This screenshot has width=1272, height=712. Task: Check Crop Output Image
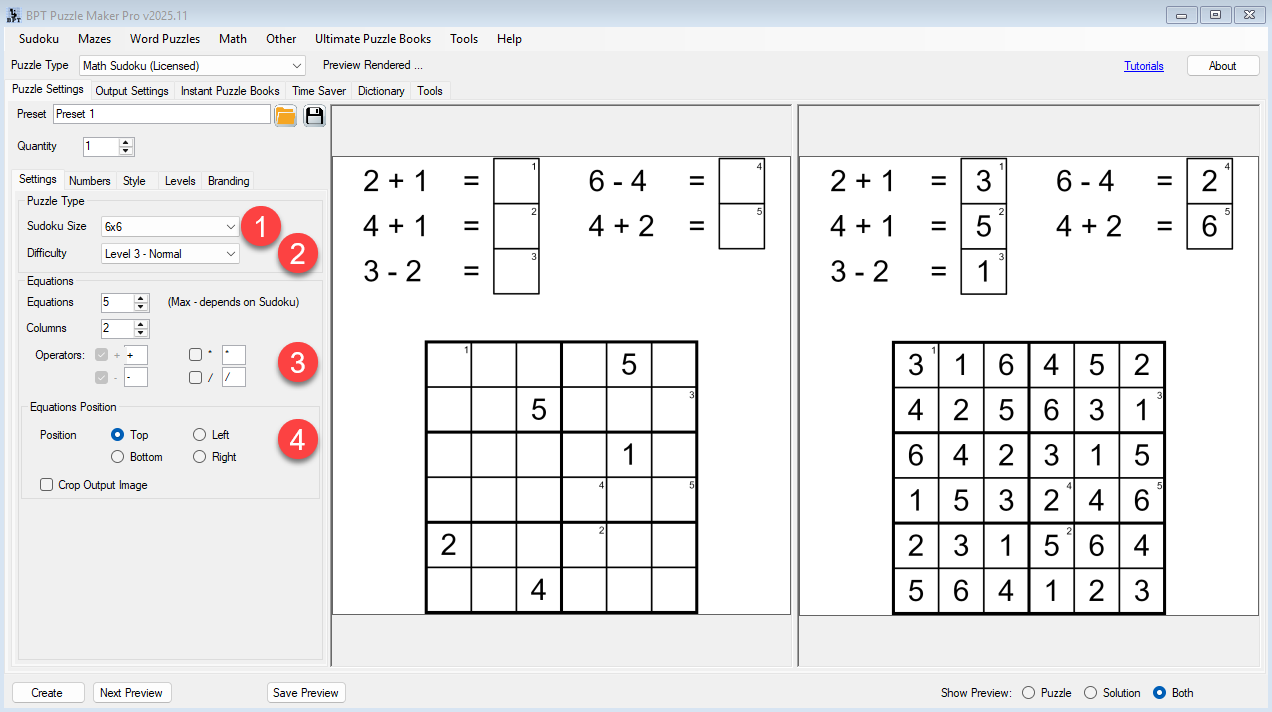(46, 484)
